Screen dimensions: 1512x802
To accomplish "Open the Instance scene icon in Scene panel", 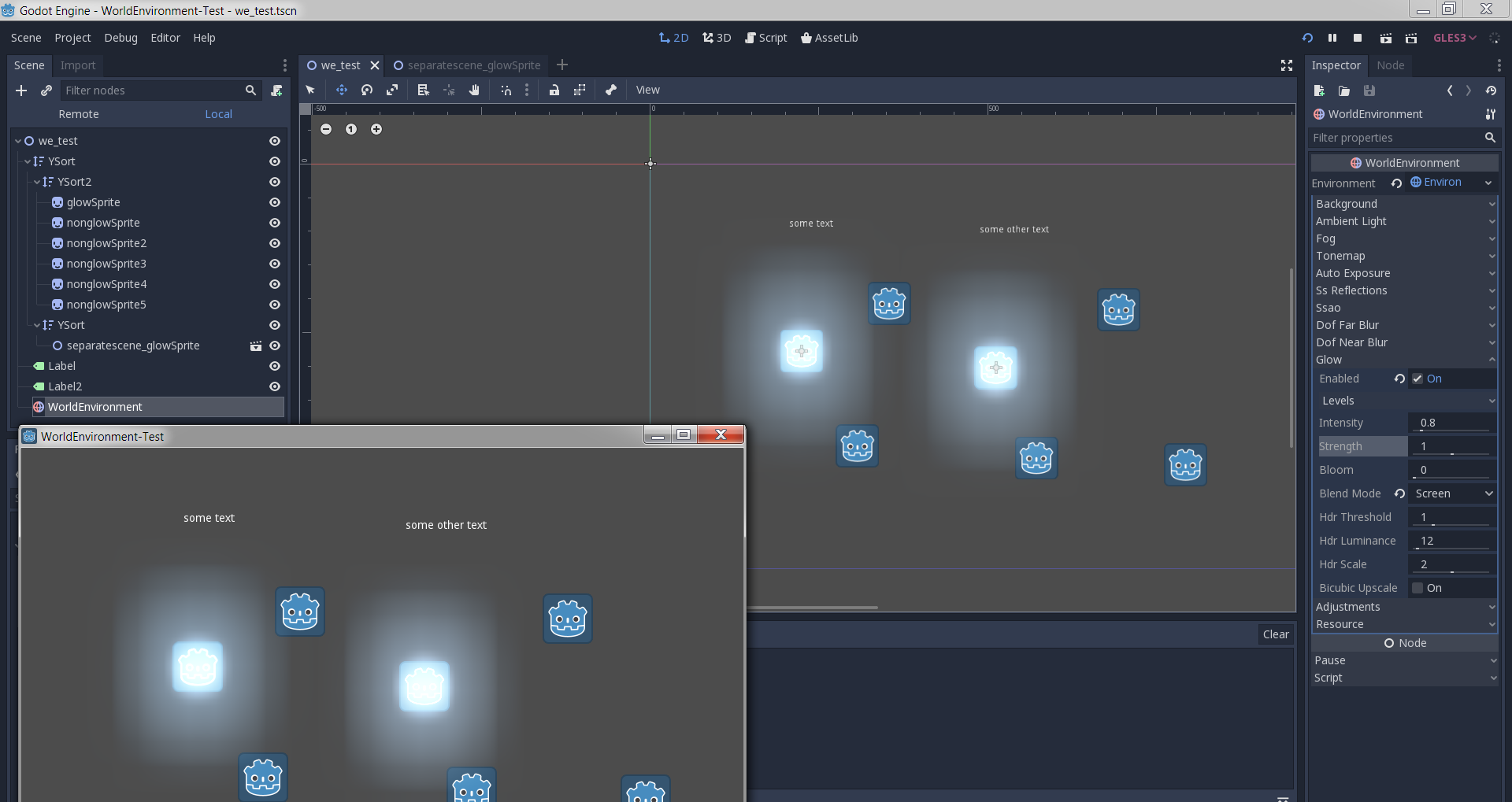I will point(46,90).
